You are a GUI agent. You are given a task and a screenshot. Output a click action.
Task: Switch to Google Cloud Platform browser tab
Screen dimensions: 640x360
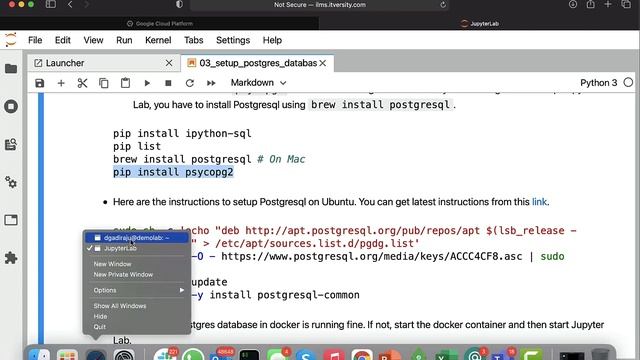pos(160,24)
